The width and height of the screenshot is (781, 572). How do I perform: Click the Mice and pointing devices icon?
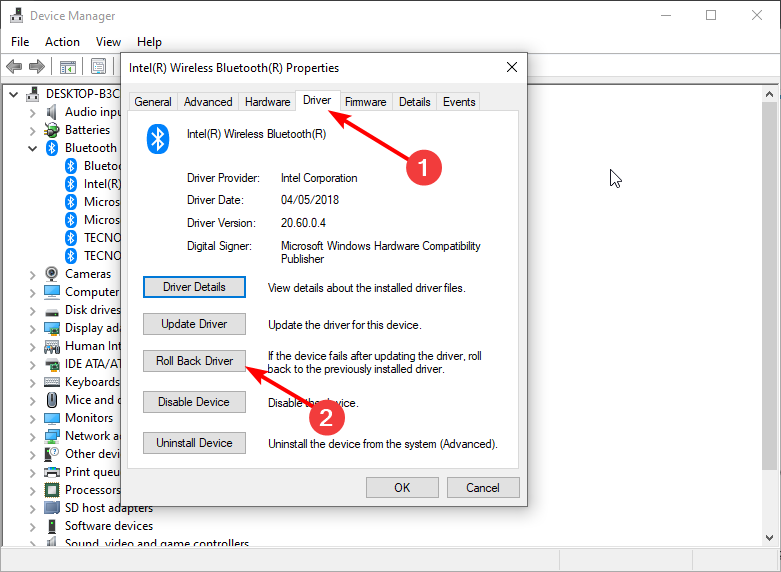click(x=52, y=400)
